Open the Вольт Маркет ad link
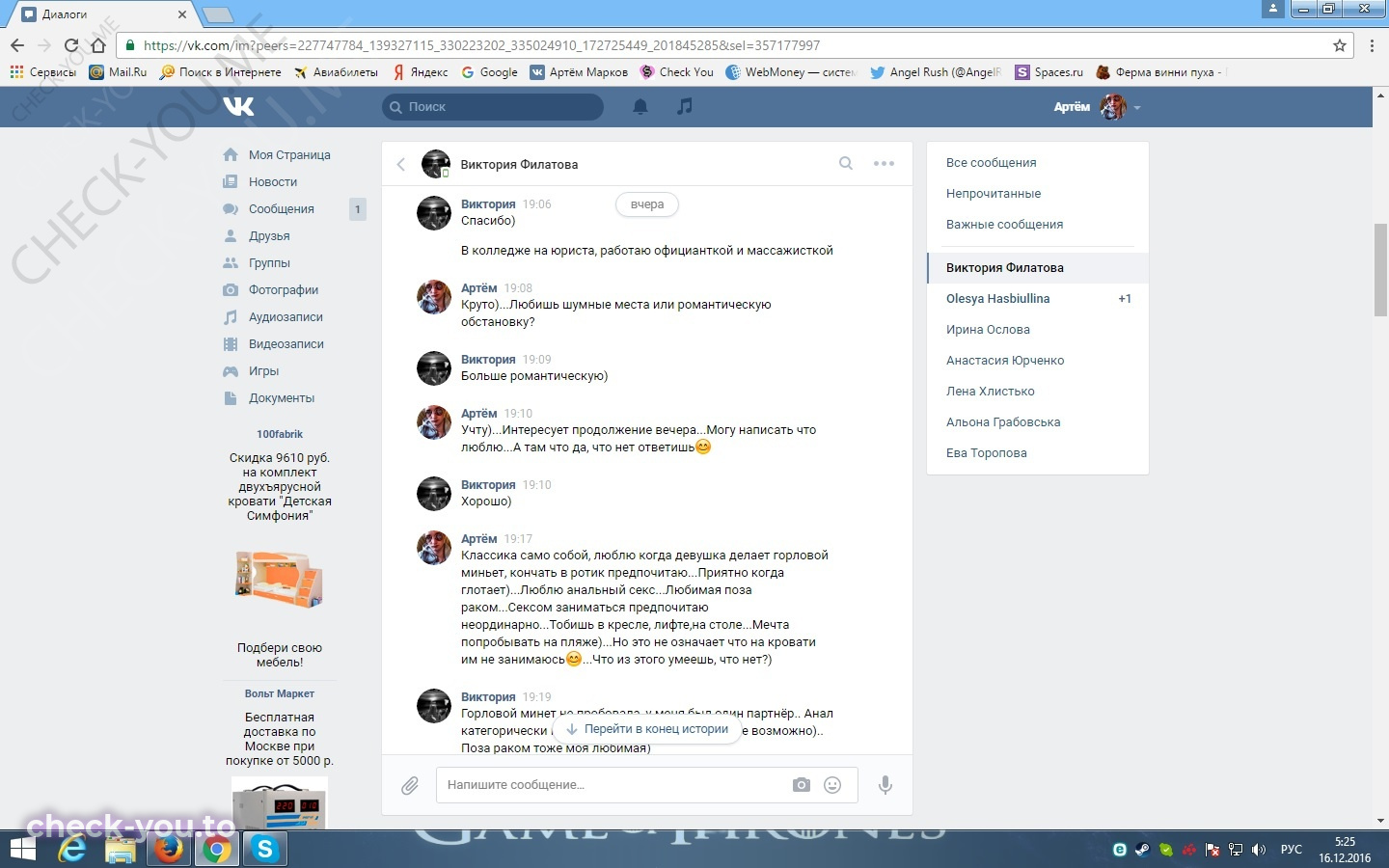Screen dimensions: 1389x868 pyautogui.click(x=280, y=693)
